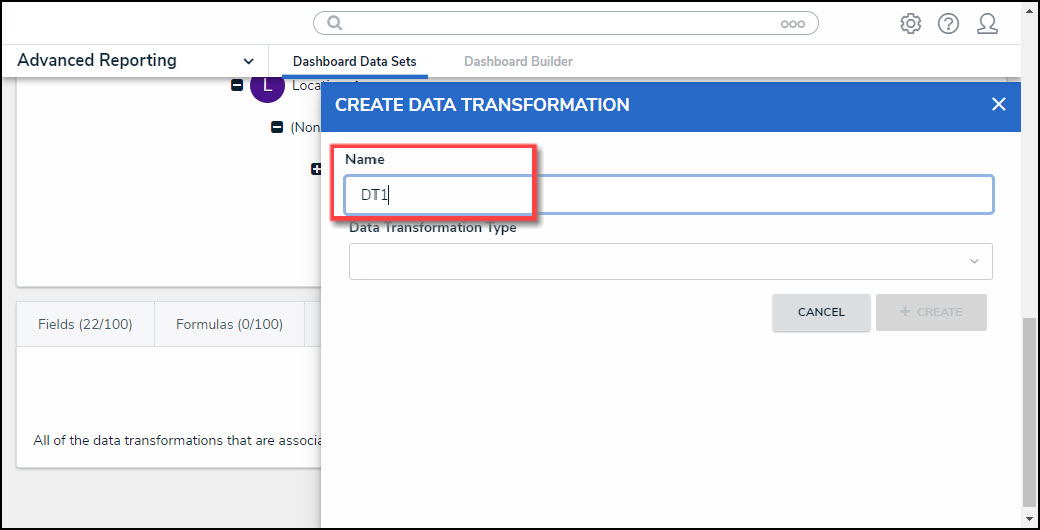Open the search options ellipsis icon

point(793,24)
